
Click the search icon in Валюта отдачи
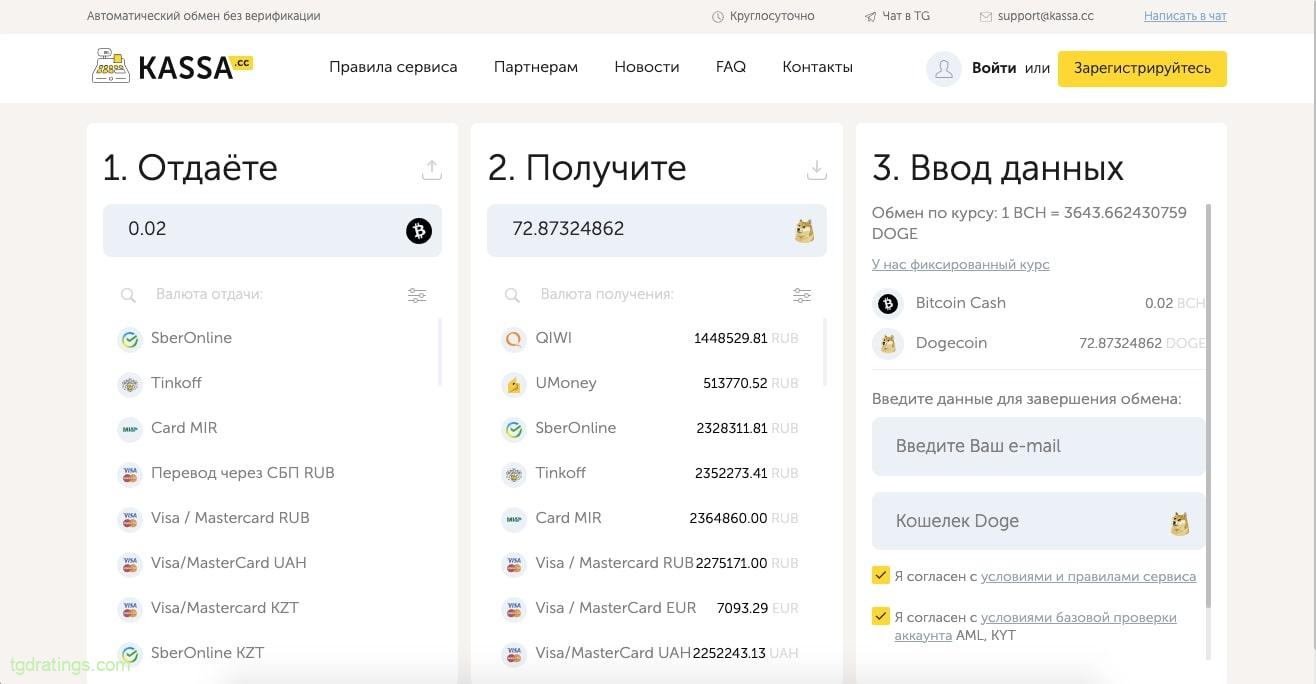(x=128, y=295)
